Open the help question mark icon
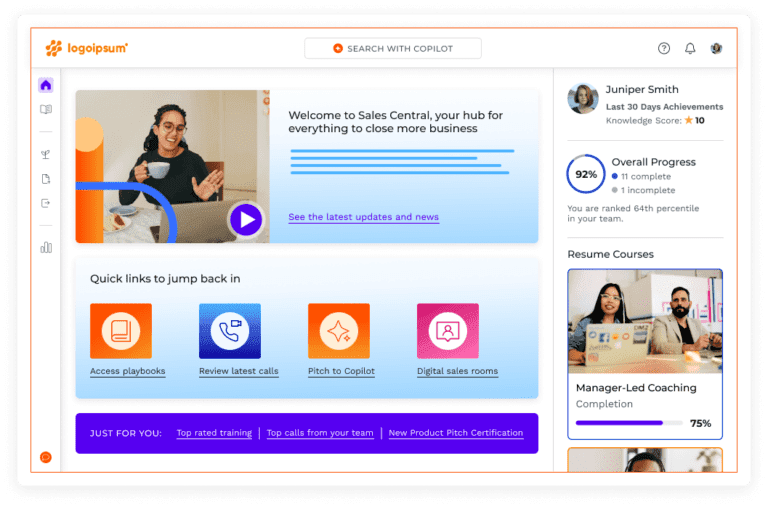 [664, 48]
